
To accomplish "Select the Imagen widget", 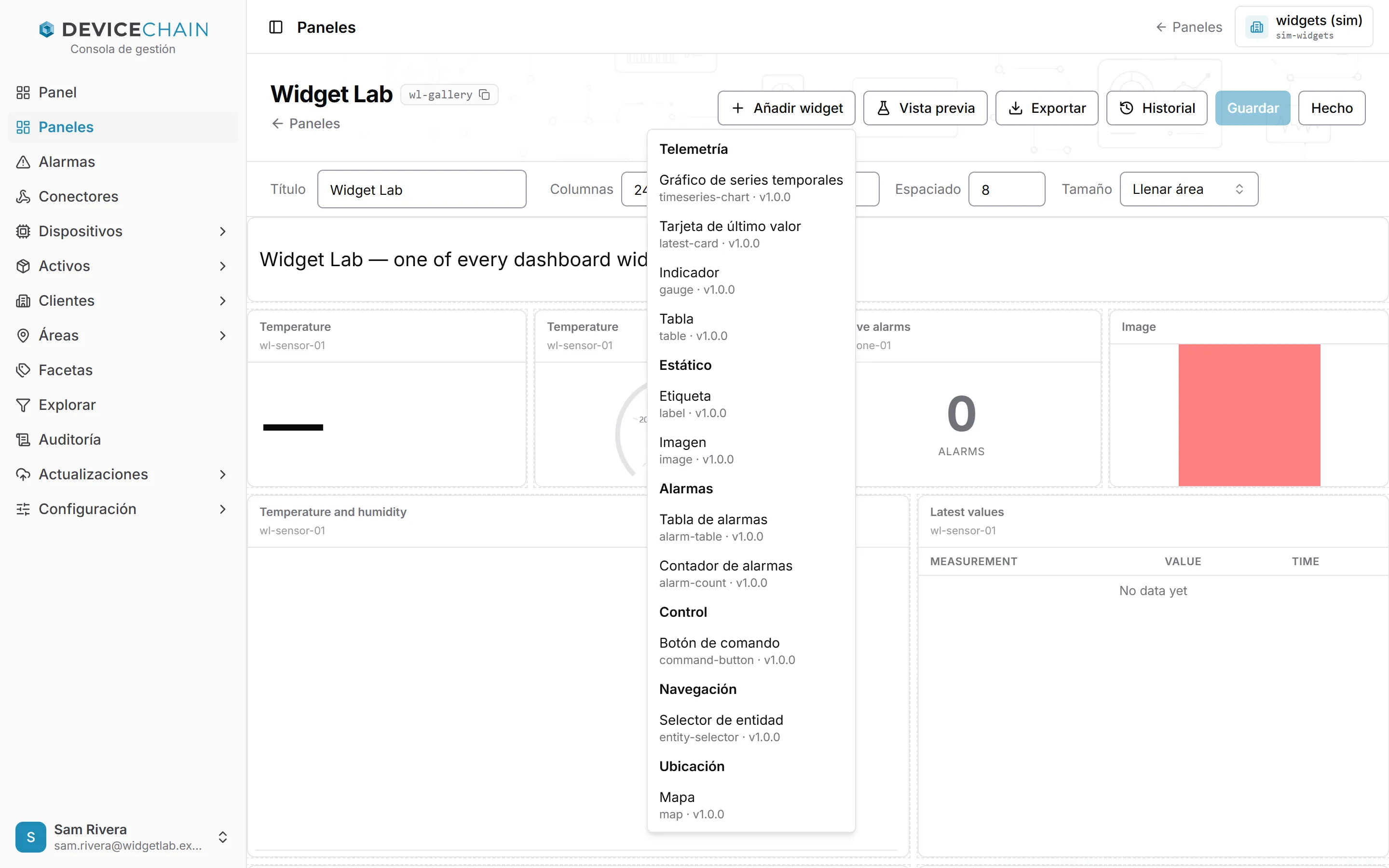I will (751, 450).
